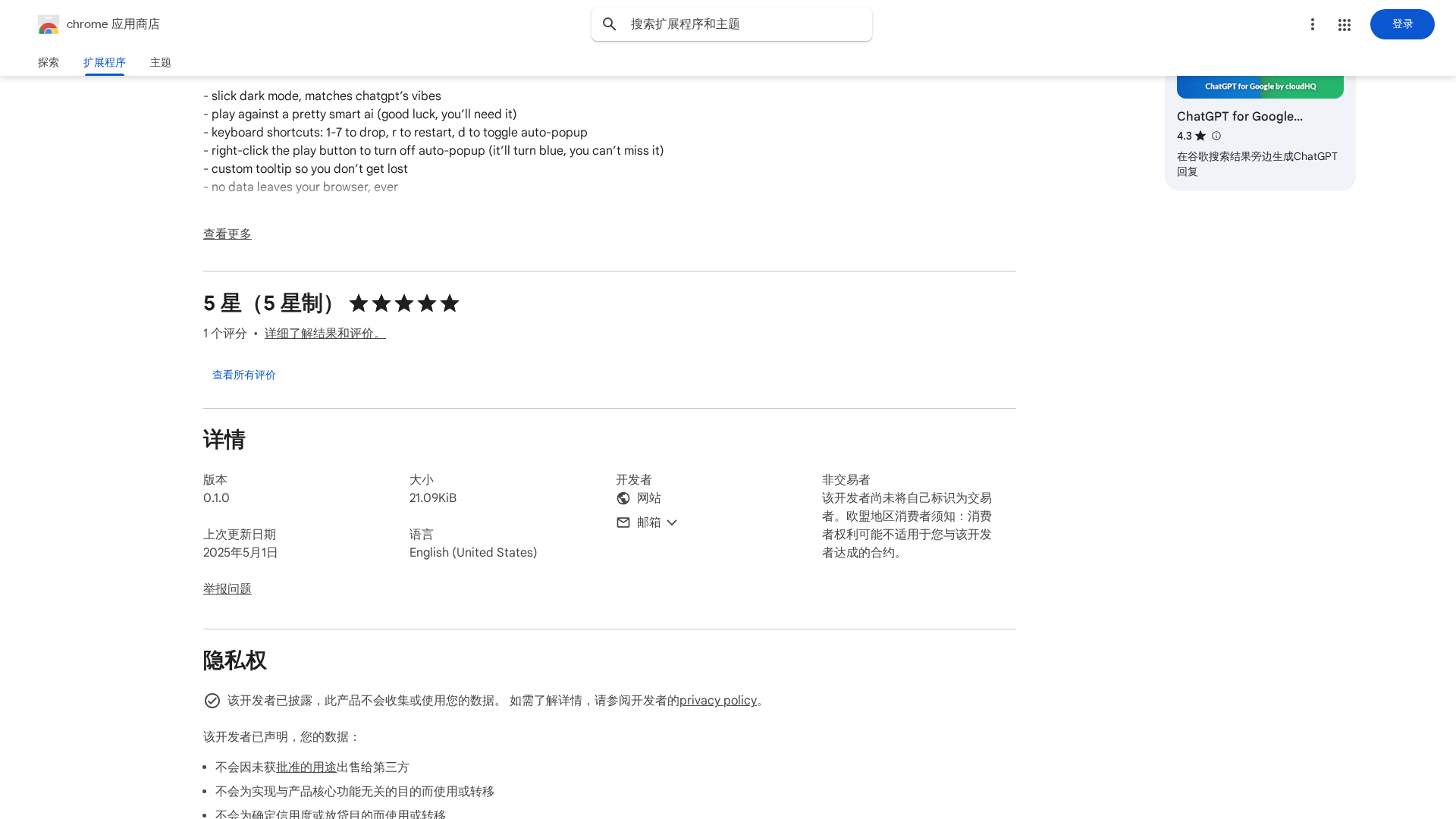Click the globe icon next to 网站
Screen dimensions: 1456x819
click(623, 498)
